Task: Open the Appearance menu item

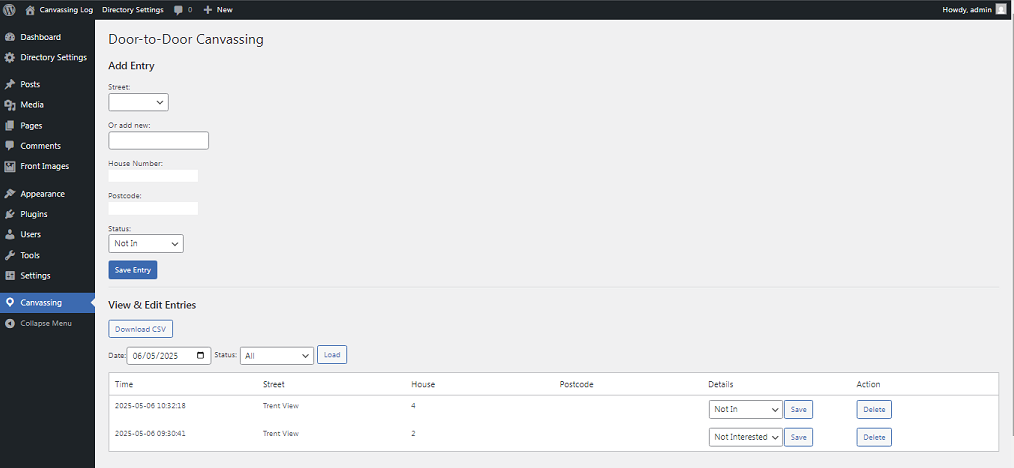Action: 42,194
